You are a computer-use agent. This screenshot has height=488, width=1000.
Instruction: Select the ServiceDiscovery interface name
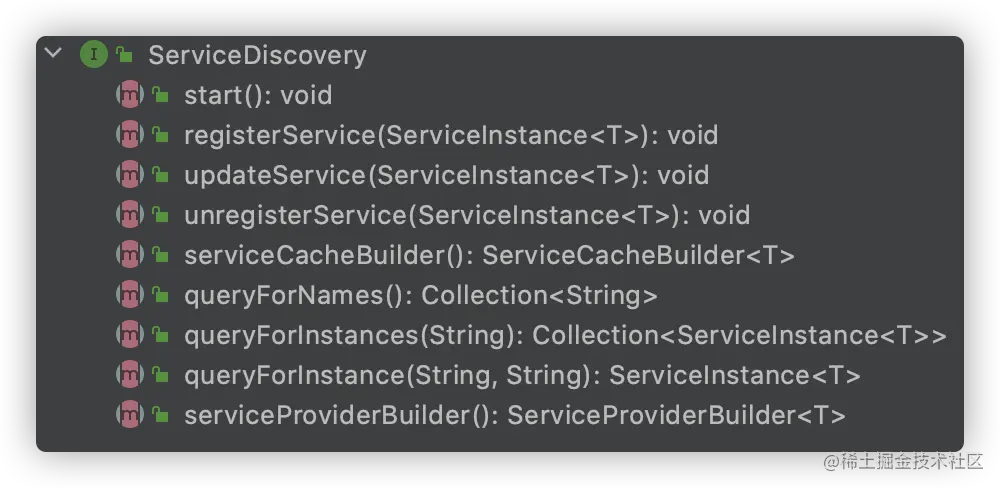[257, 55]
